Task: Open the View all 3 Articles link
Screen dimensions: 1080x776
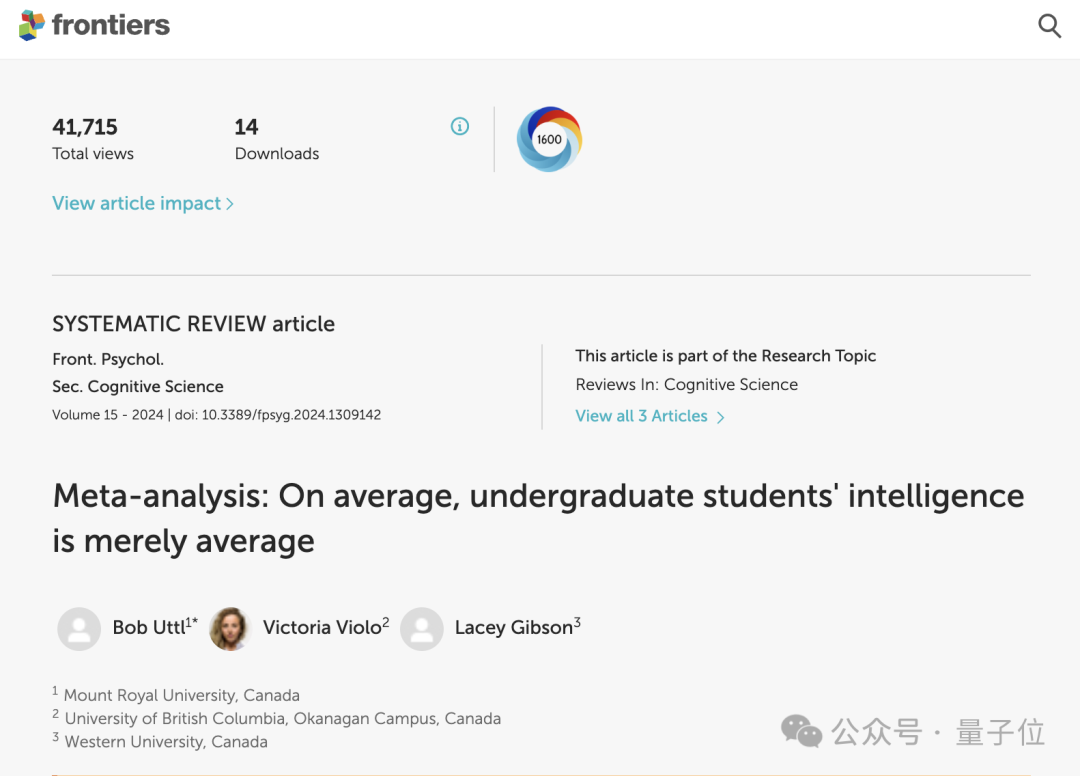Action: pyautogui.click(x=641, y=416)
